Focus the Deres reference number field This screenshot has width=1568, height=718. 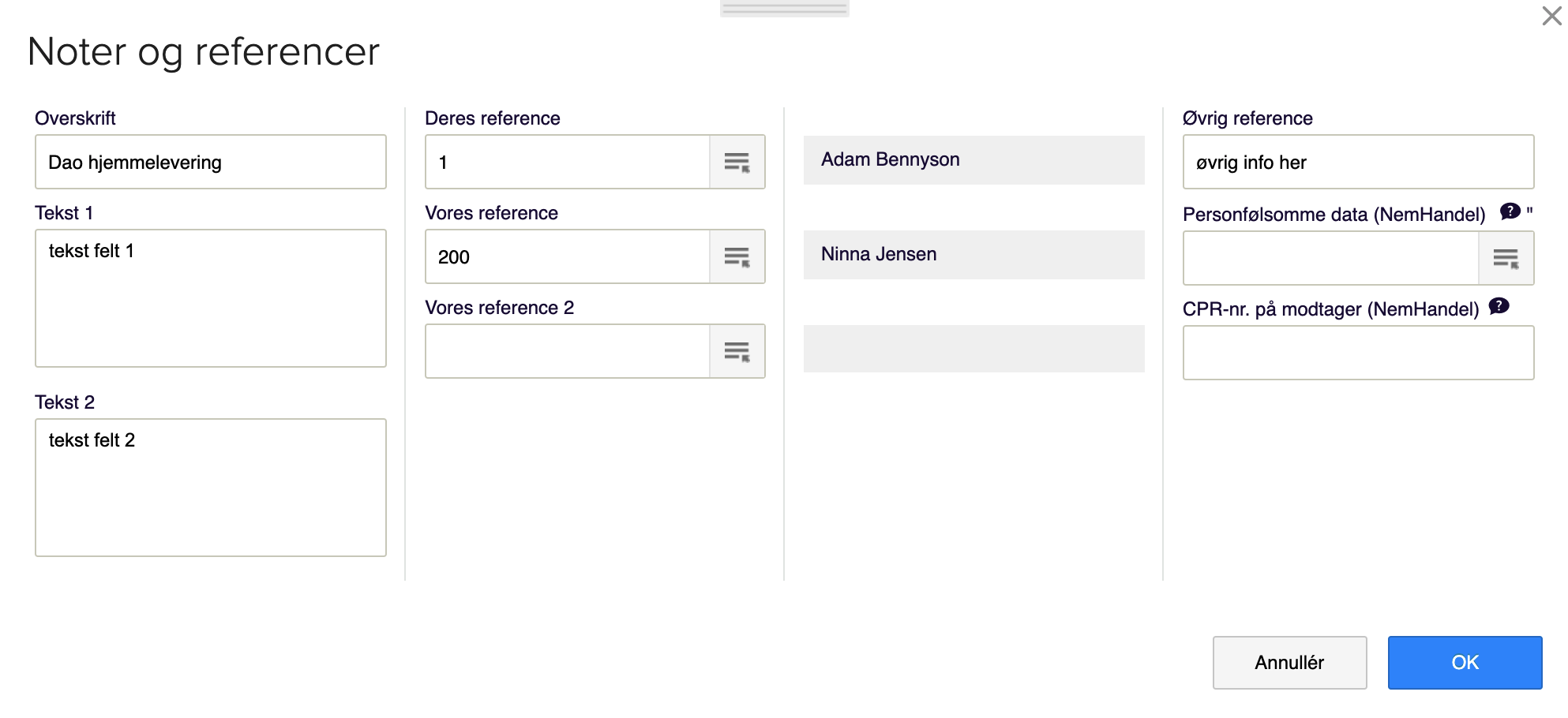pos(567,162)
